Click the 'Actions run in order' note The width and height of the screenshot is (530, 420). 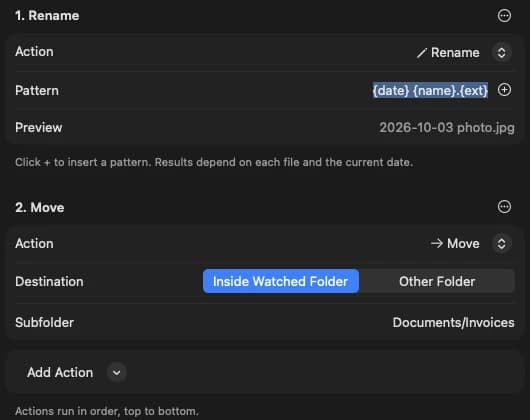point(107,411)
